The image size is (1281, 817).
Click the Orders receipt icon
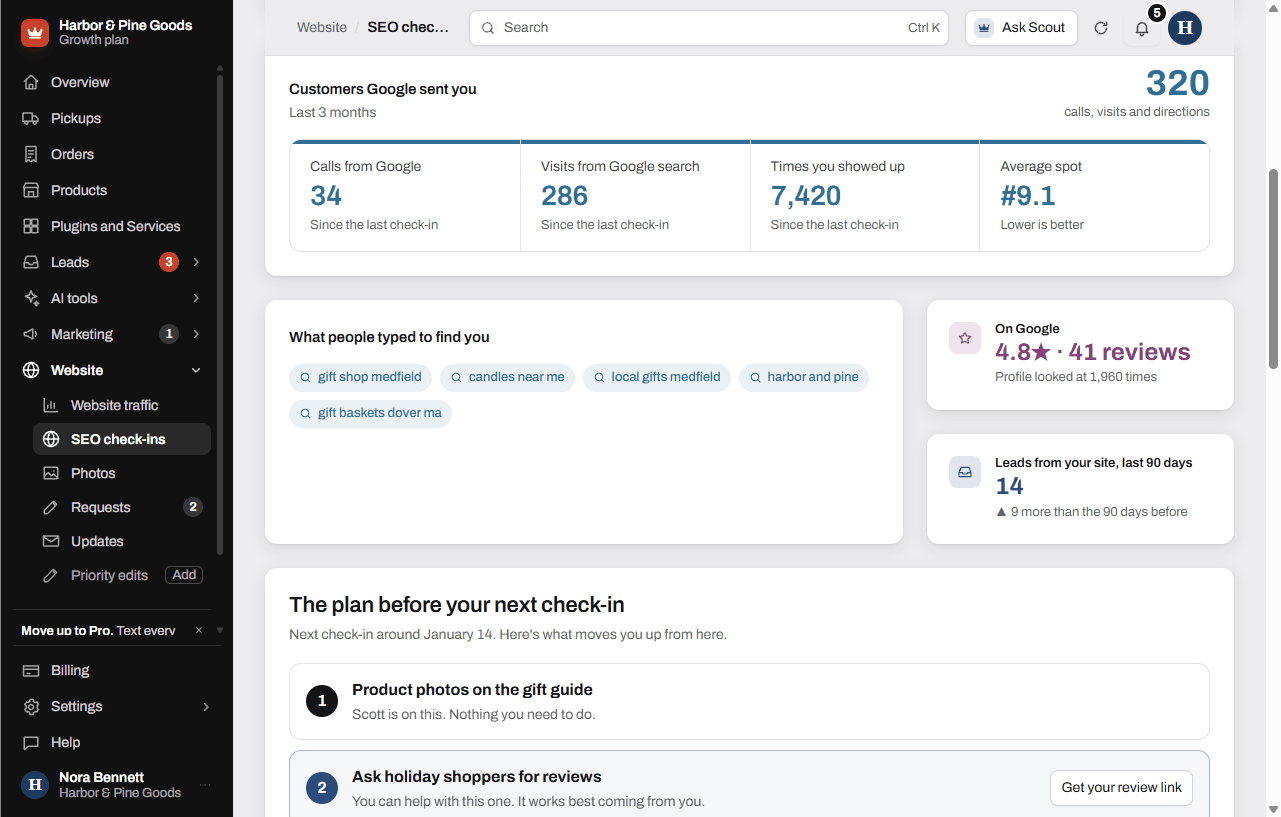coord(31,154)
